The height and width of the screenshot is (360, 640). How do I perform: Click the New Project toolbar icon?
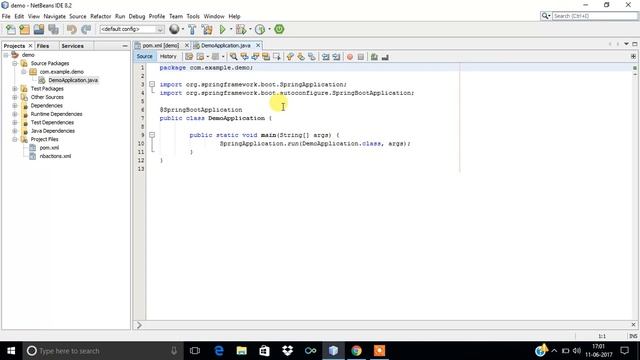[24, 29]
